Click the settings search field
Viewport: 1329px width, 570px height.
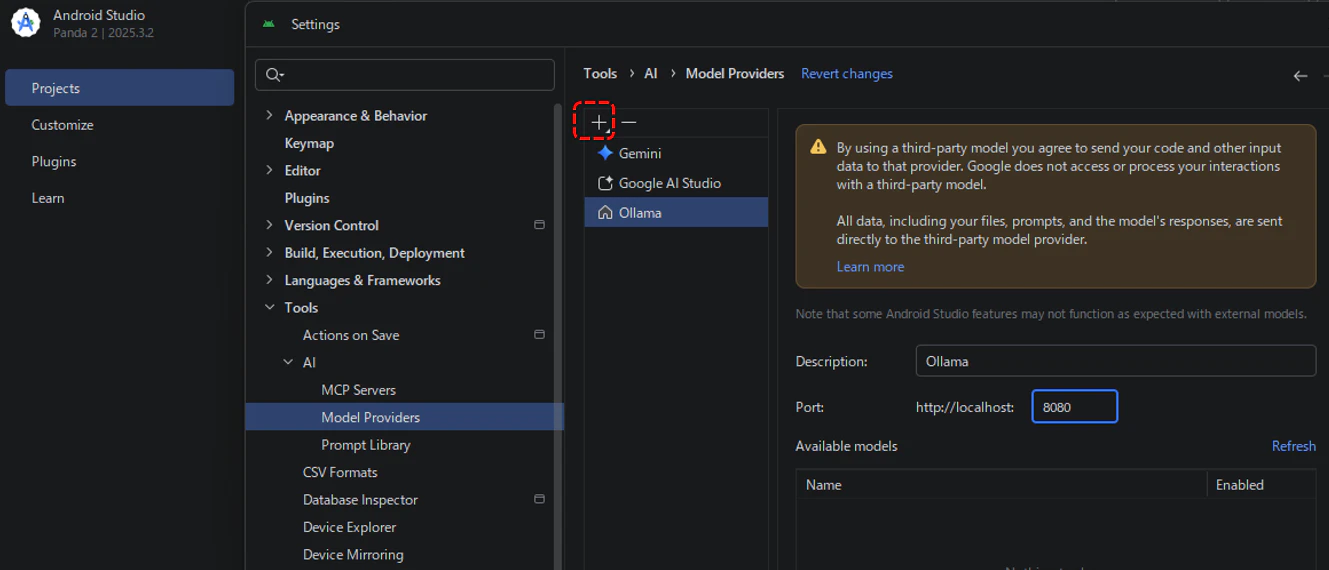[x=405, y=75]
